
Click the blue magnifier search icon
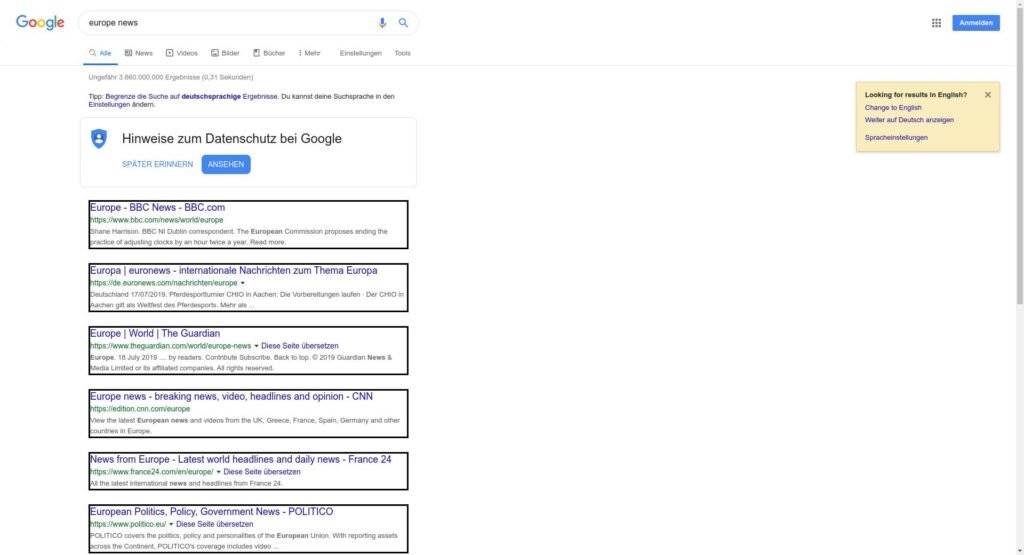pos(404,23)
